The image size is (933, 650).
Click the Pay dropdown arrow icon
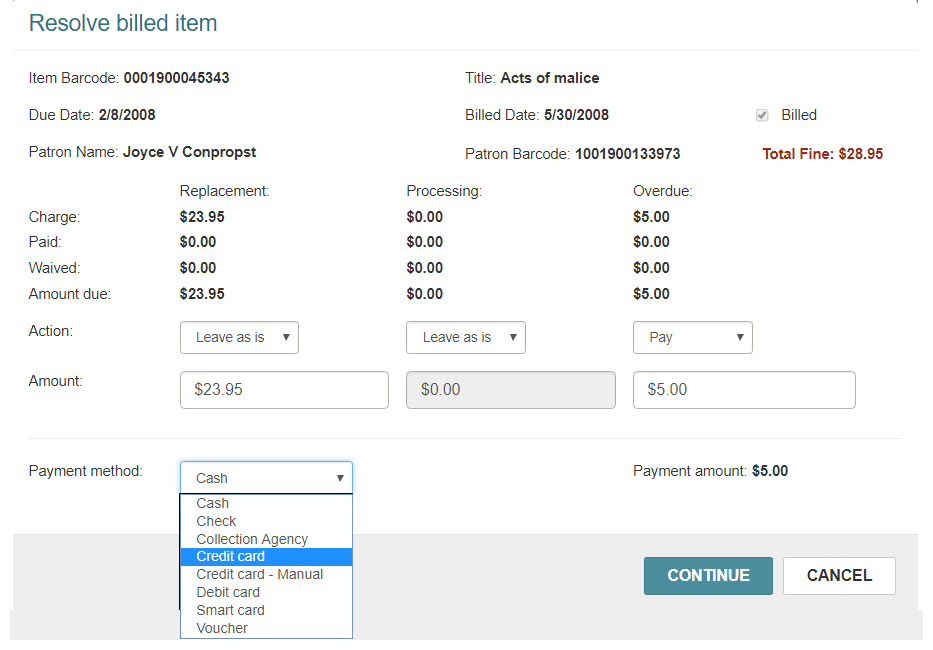tap(740, 338)
